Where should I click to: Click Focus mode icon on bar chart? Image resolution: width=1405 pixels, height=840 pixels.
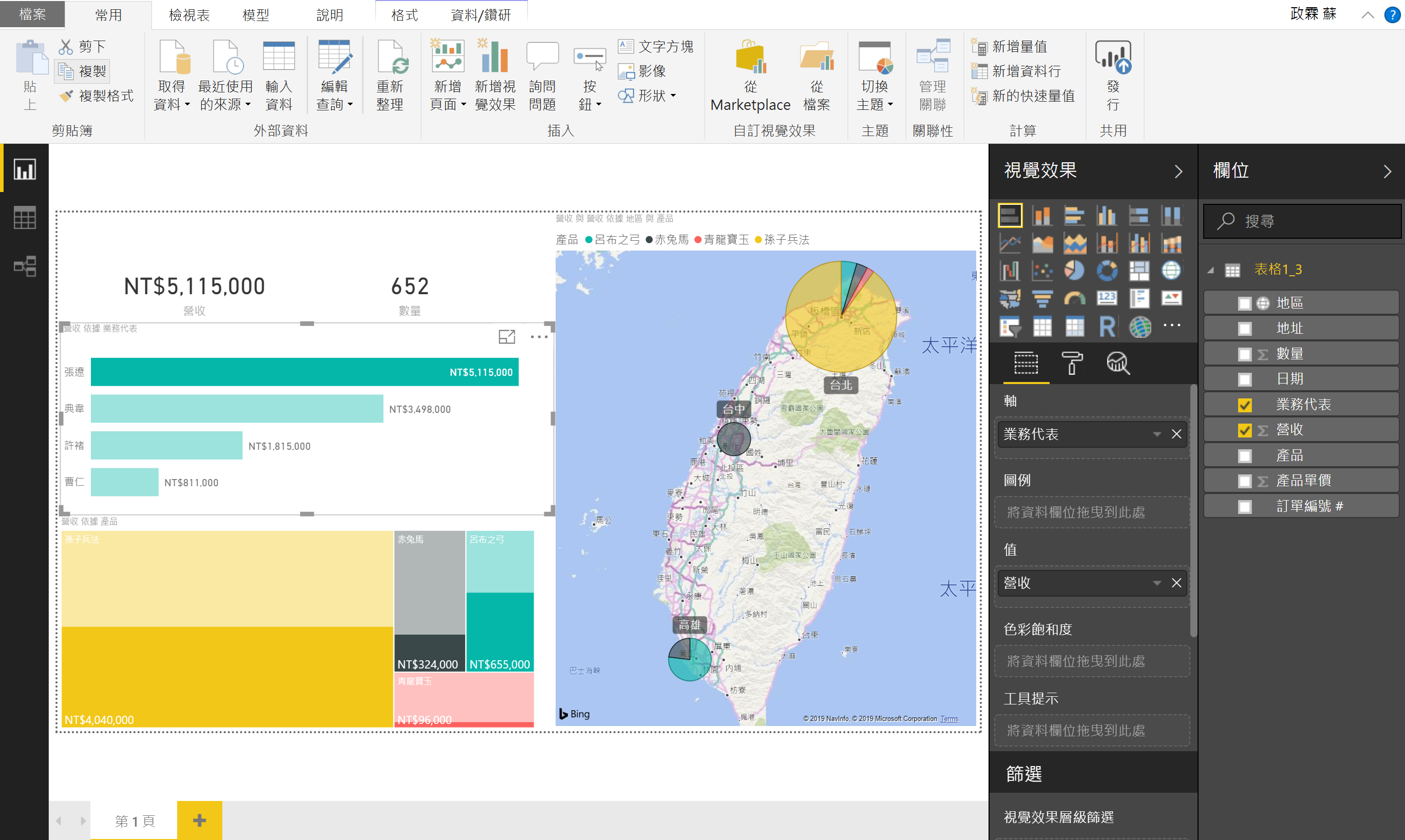tap(507, 337)
